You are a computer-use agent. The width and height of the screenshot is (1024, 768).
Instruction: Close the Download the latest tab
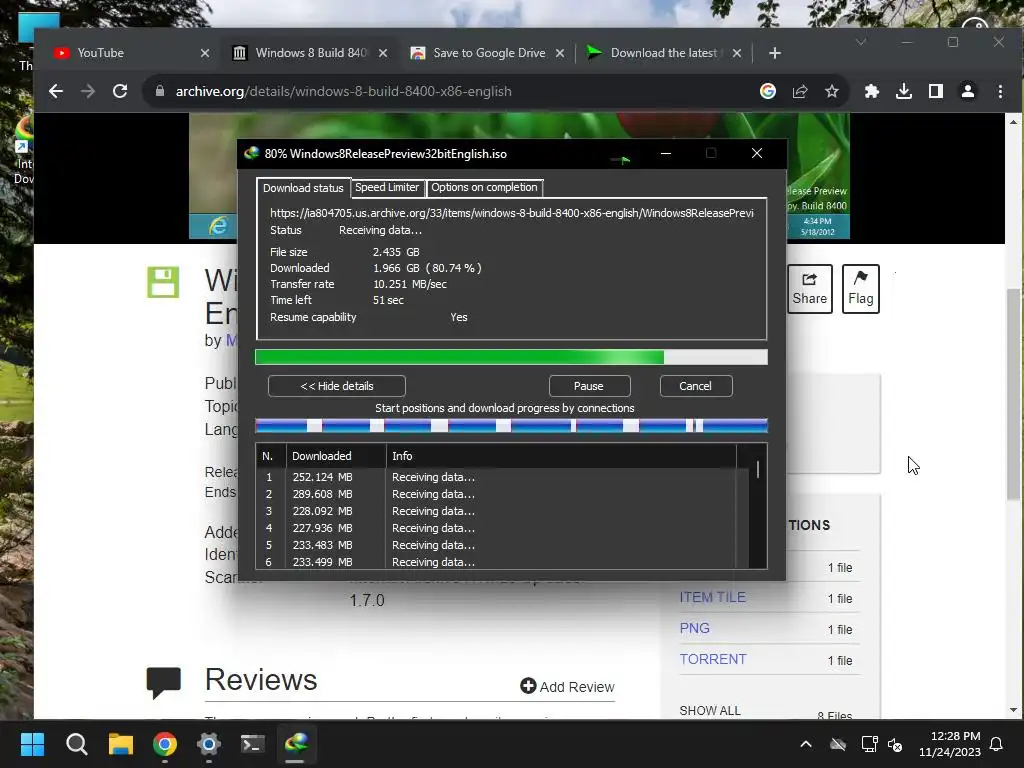pyautogui.click(x=737, y=53)
